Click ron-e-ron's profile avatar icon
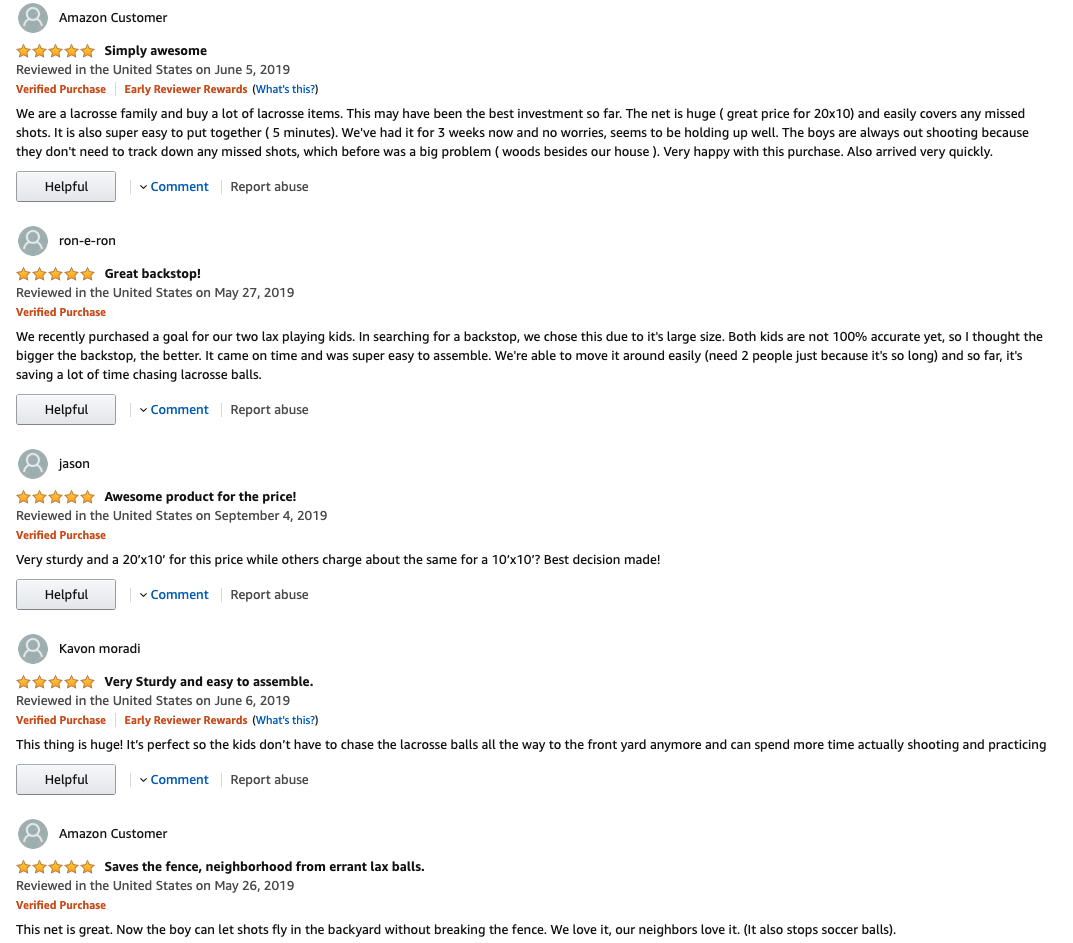Viewport: 1073px width, 943px height. click(33, 241)
